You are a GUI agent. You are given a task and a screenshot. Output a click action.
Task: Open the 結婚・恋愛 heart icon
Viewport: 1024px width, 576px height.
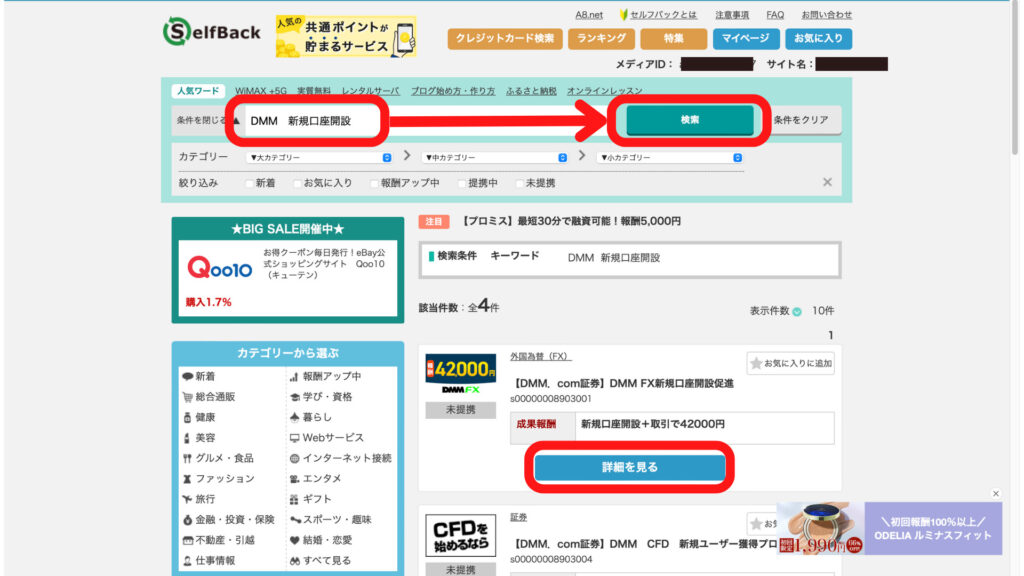coord(295,540)
